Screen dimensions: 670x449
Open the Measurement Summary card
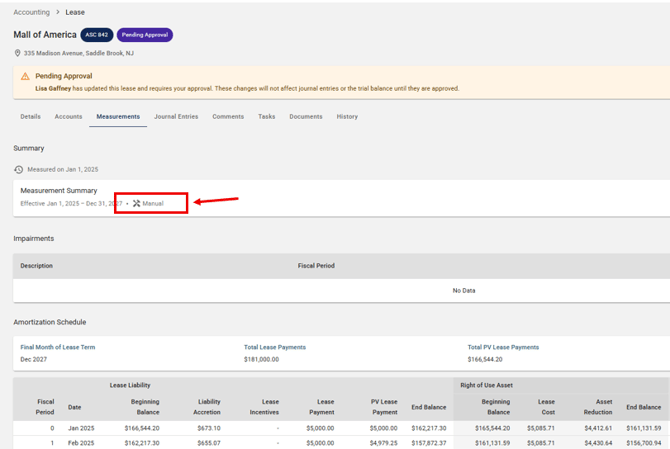click(x=59, y=190)
